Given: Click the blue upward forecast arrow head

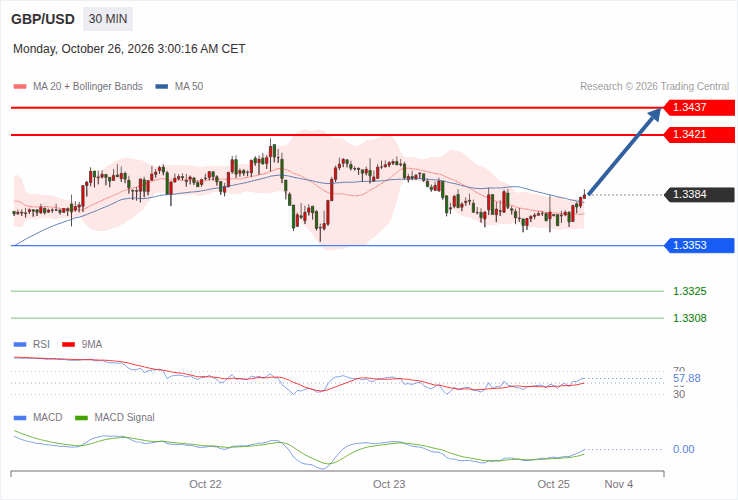Looking at the screenshot, I should point(655,115).
